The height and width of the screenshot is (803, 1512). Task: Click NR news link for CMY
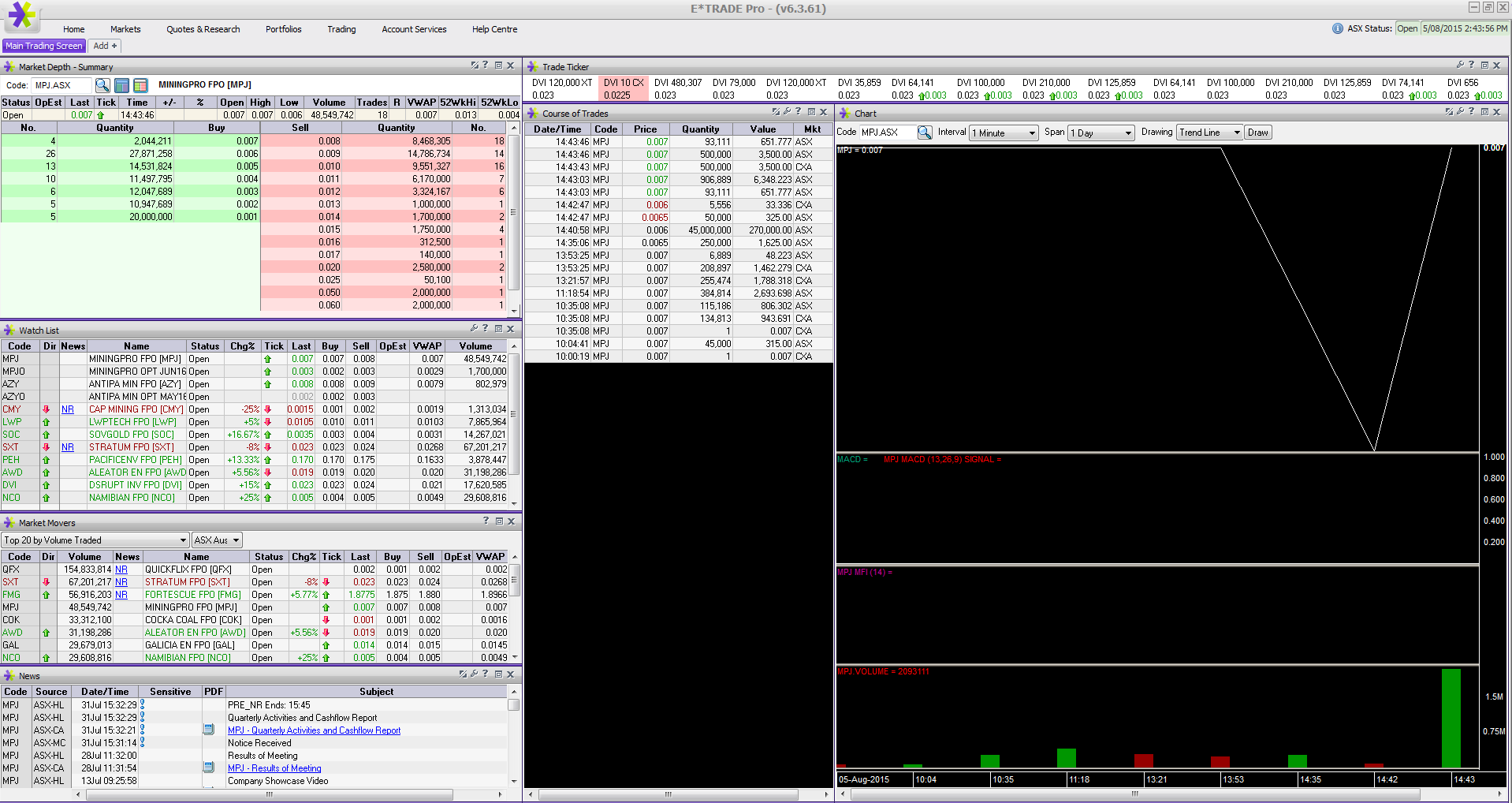(x=68, y=409)
